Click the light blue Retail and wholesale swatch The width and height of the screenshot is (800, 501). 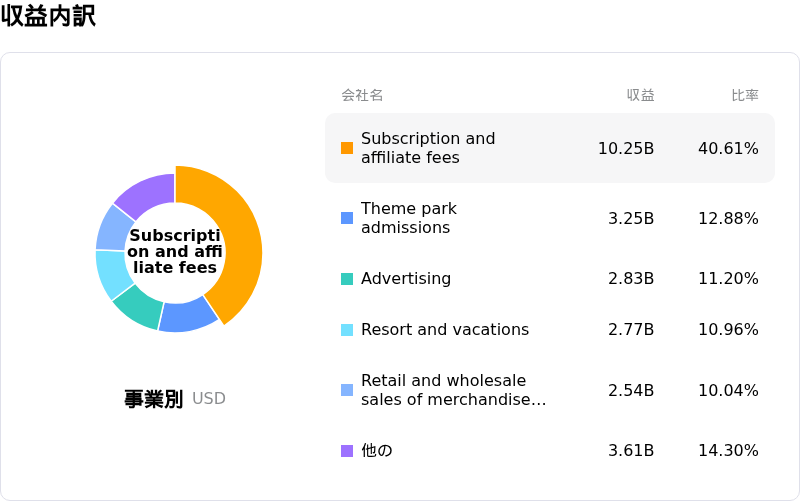click(x=347, y=390)
